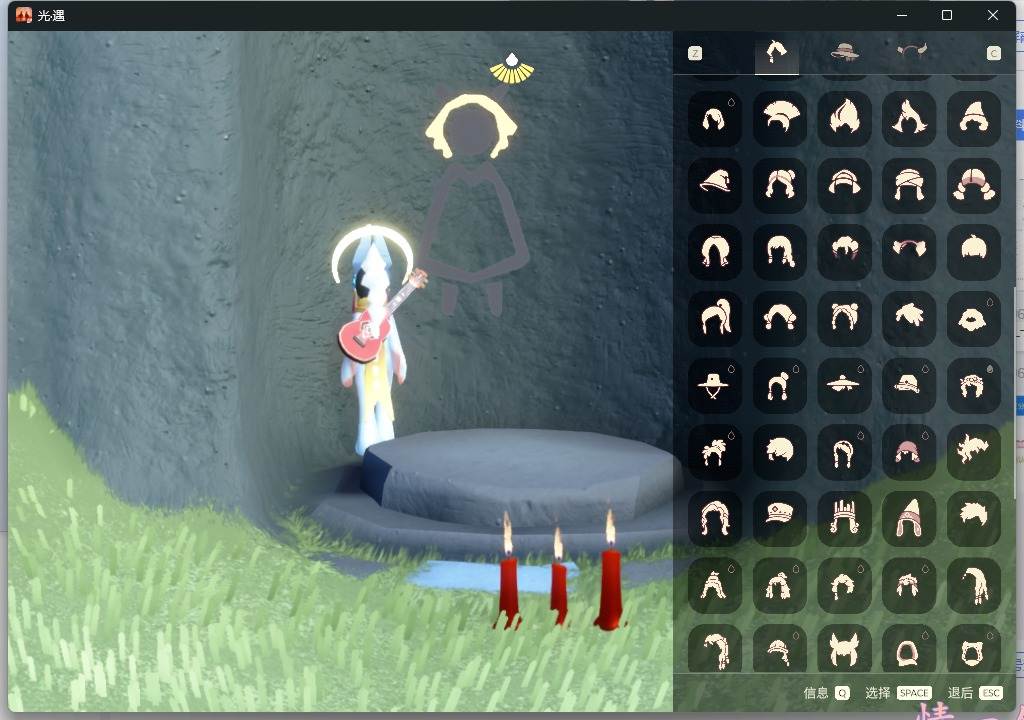
Task: Choose the pink headband pigtails hairstyle
Action: [x=909, y=252]
